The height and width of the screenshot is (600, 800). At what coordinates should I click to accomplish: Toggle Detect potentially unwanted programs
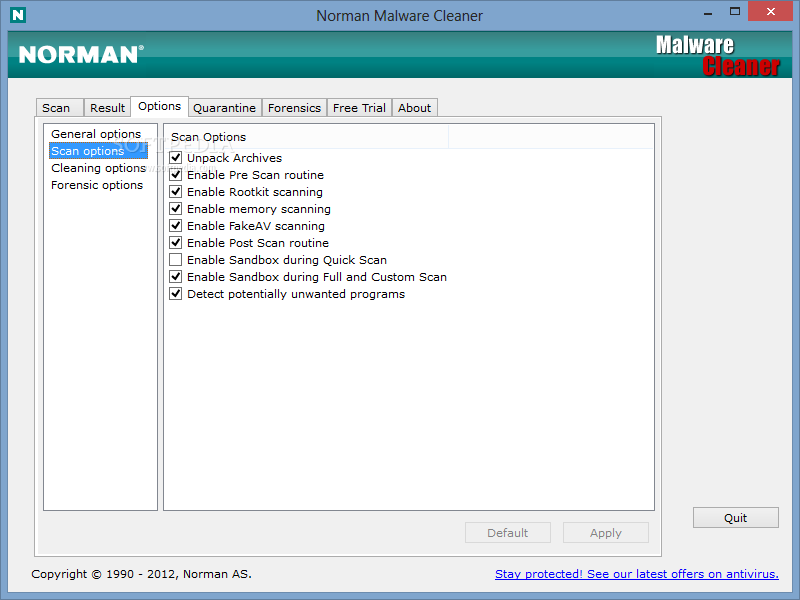[176, 294]
